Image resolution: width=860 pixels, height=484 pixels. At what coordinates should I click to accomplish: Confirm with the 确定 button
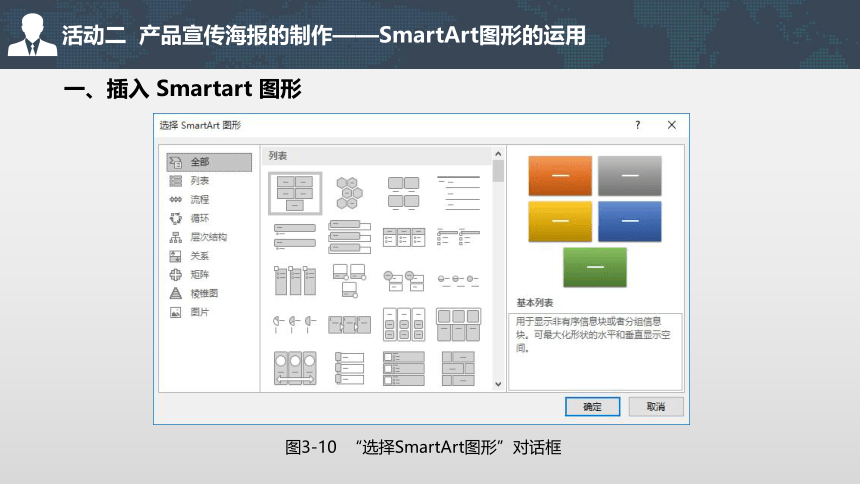(592, 407)
